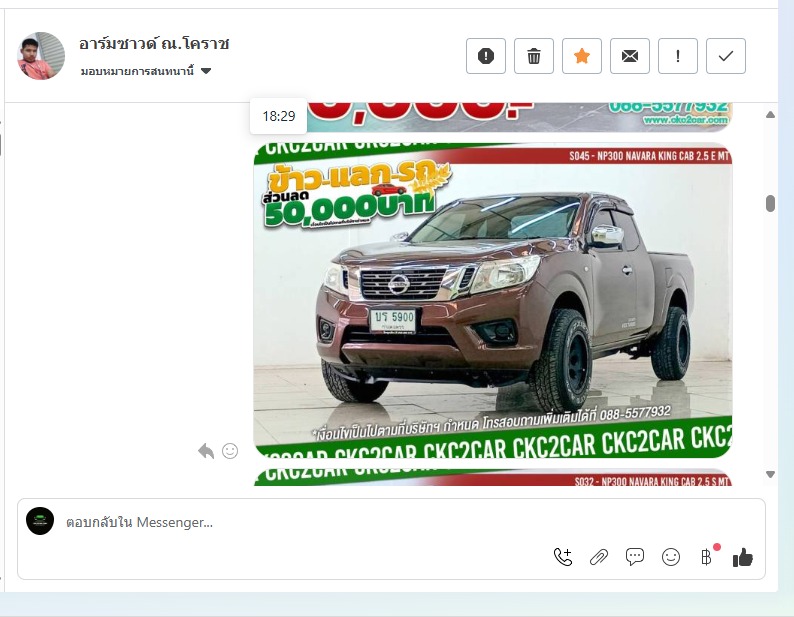Screen dimensions: 794x617
Task: Open emoji picker in reply box
Action: coord(671,557)
